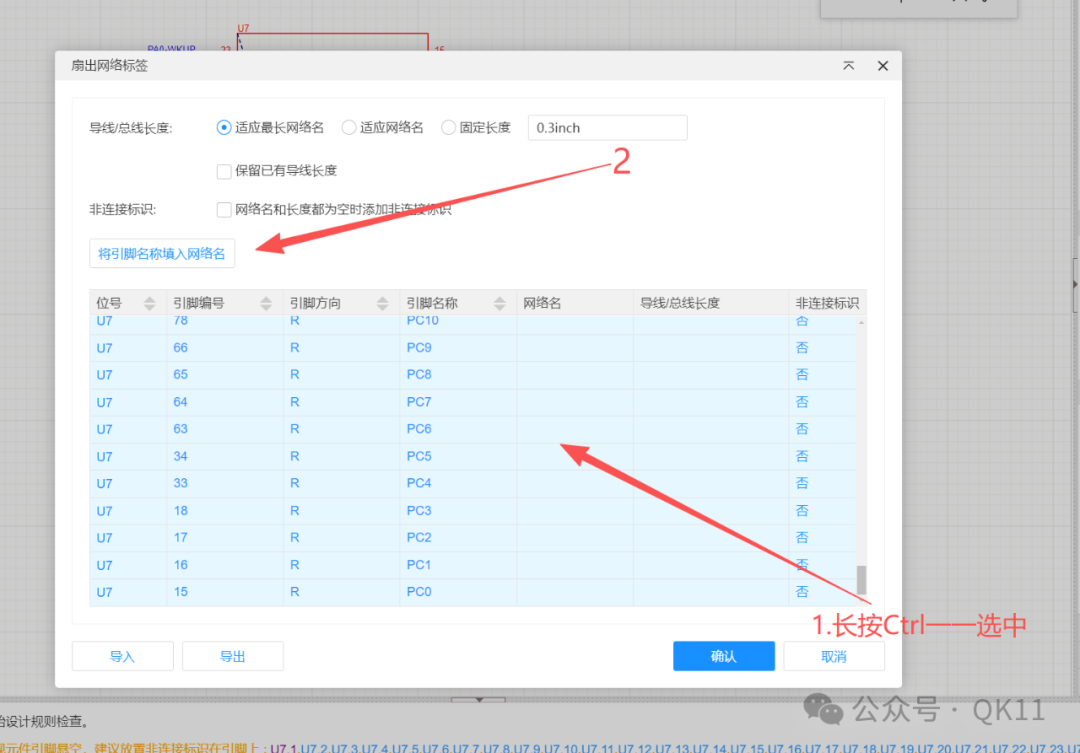Click the 非连接标识 column header
Viewport: 1080px width, 753px height.
[x=827, y=303]
